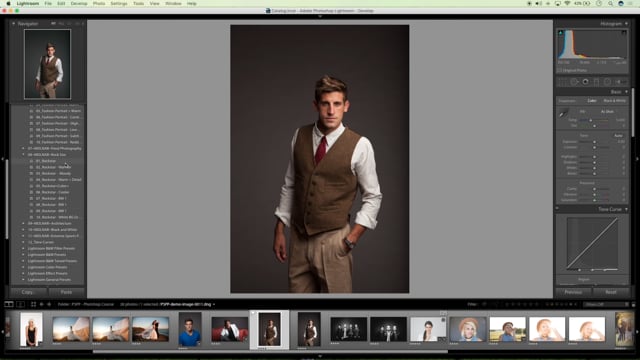This screenshot has width=640, height=360.
Task: Click the filmstrip horizontal scrollbar
Action: [270, 351]
